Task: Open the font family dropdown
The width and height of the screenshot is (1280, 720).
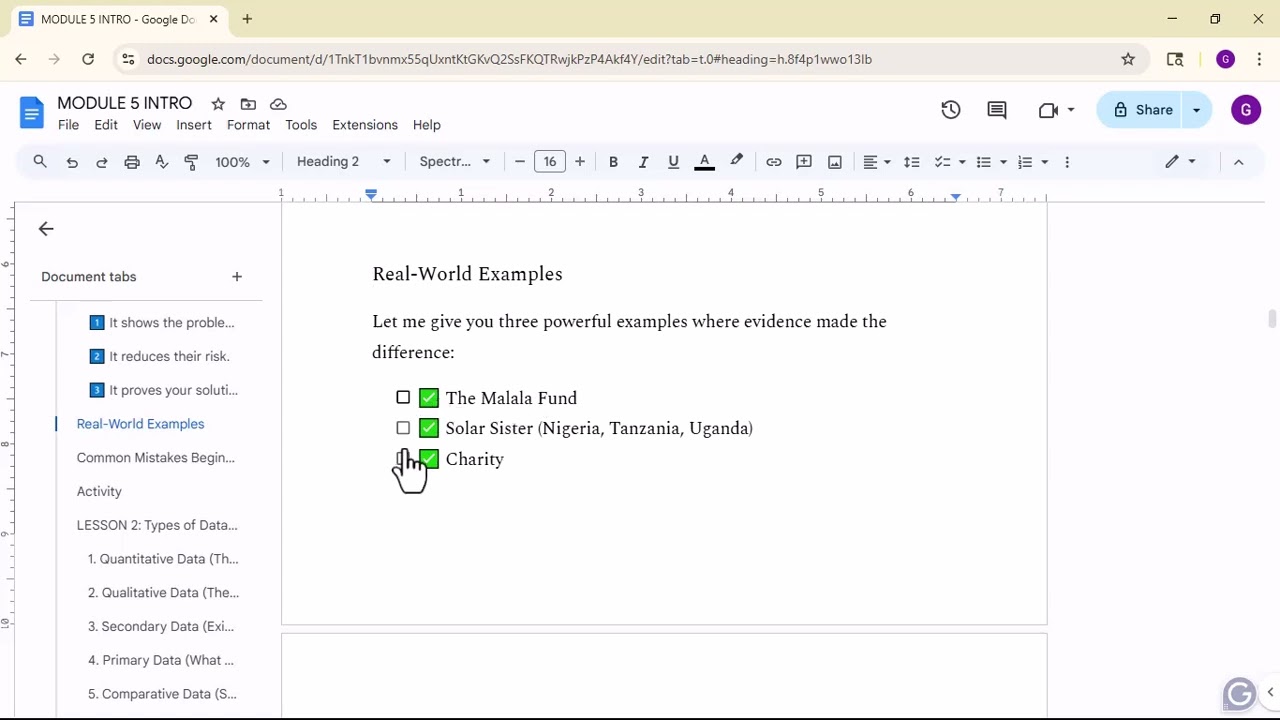Action: coord(455,162)
